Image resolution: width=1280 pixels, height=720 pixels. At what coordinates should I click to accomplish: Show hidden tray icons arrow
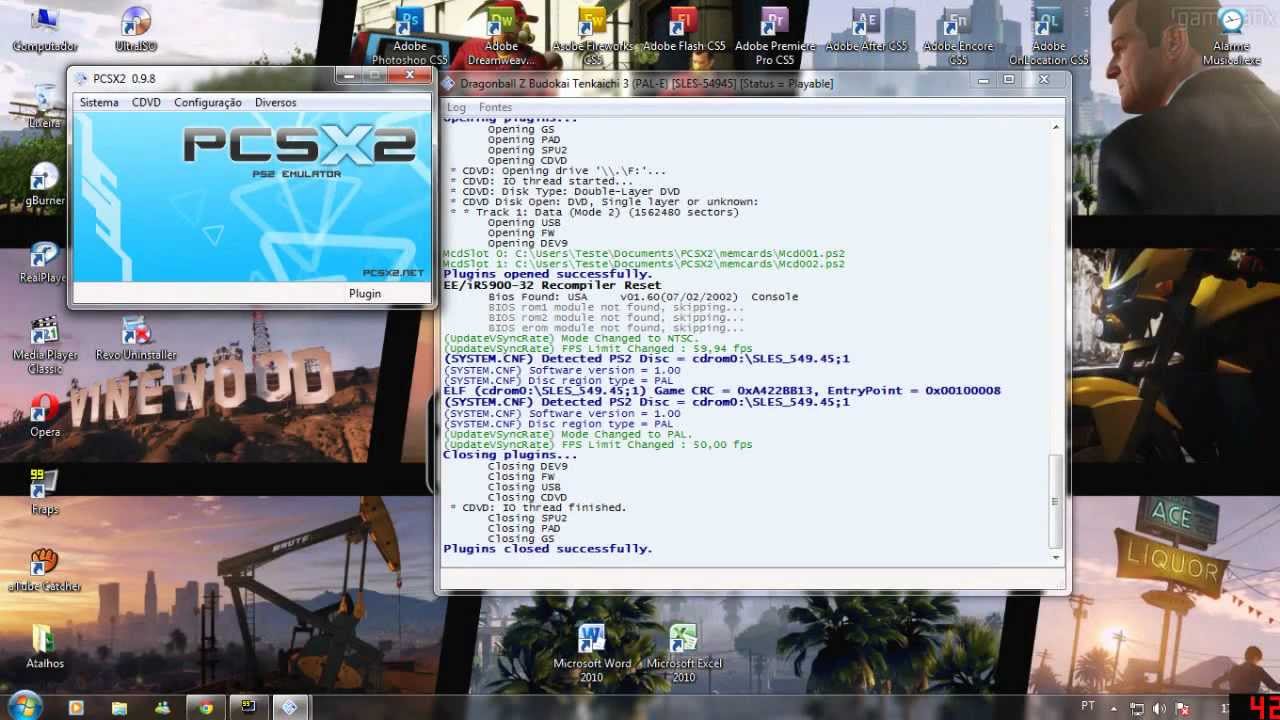coord(1113,708)
